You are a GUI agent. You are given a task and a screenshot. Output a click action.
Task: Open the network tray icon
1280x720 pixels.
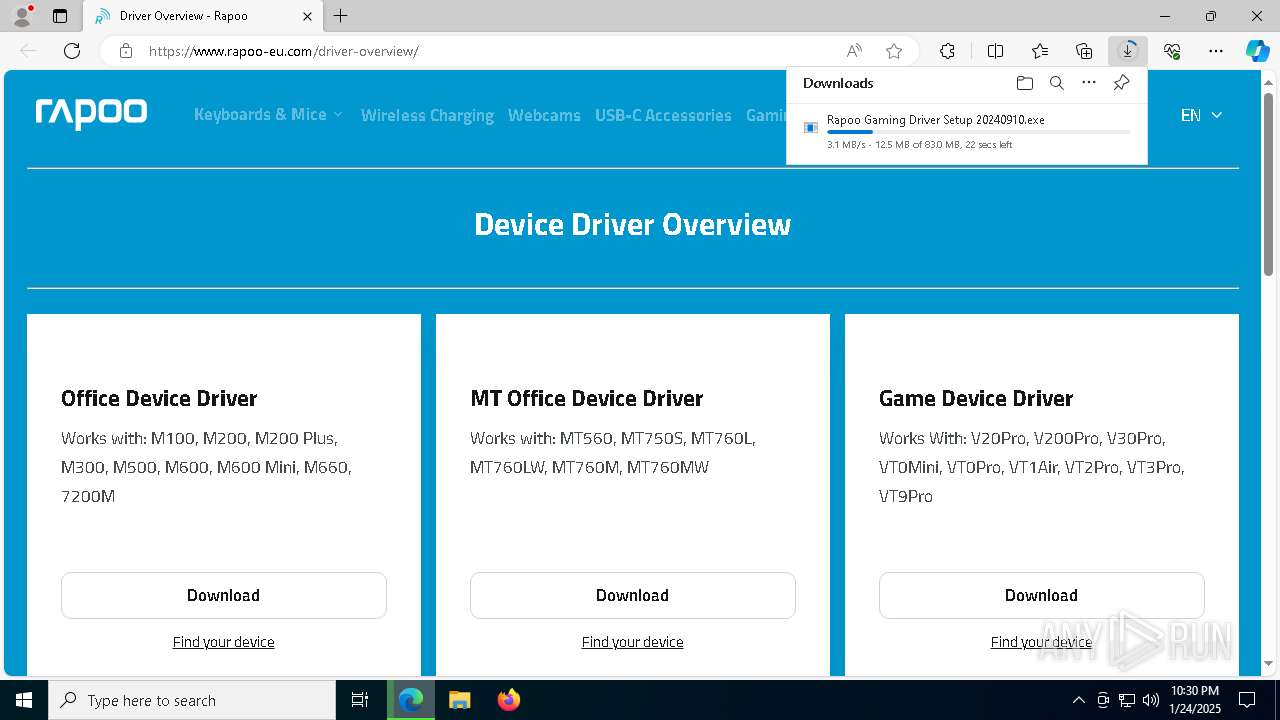click(x=1127, y=700)
